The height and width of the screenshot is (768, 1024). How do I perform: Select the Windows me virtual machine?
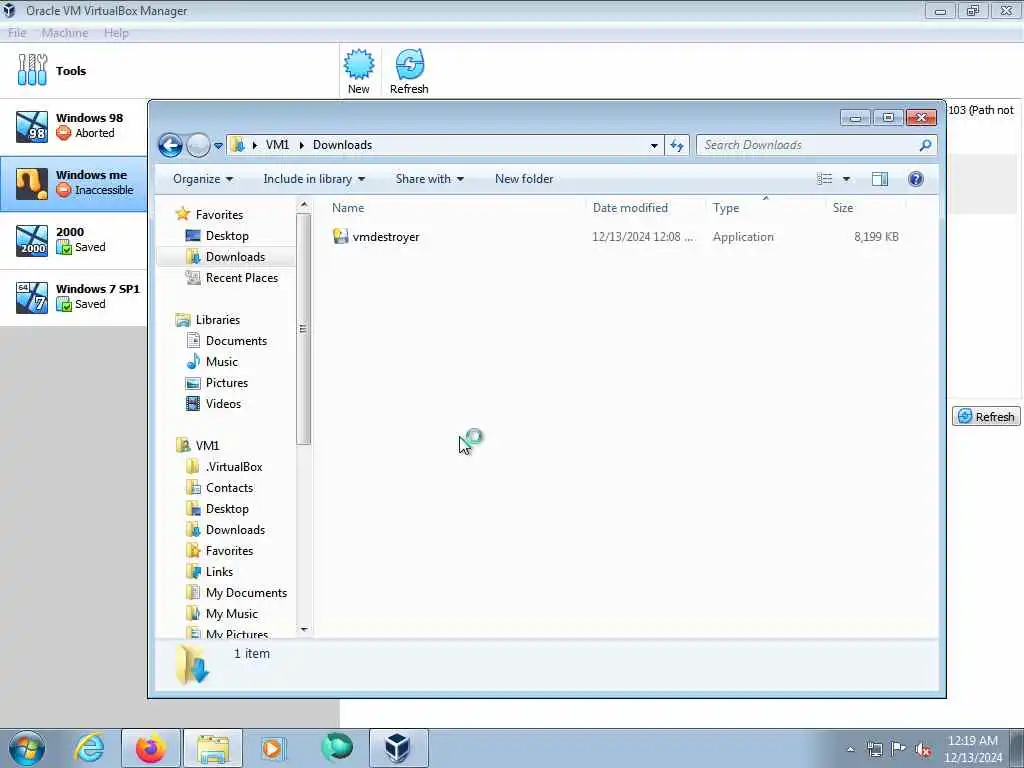pos(73,184)
